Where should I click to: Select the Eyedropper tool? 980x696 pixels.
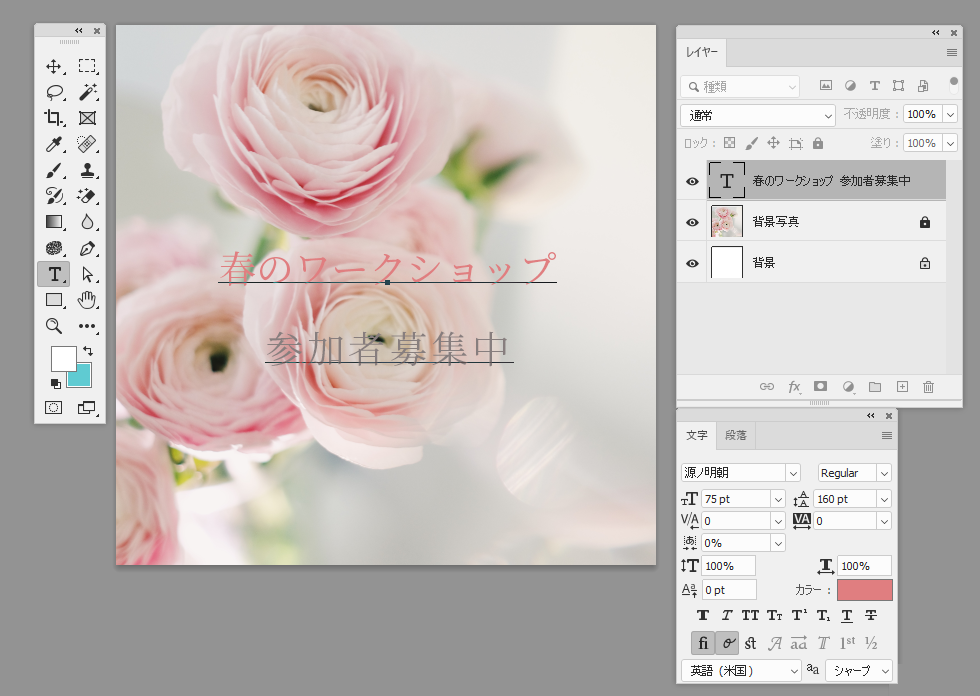[x=54, y=144]
